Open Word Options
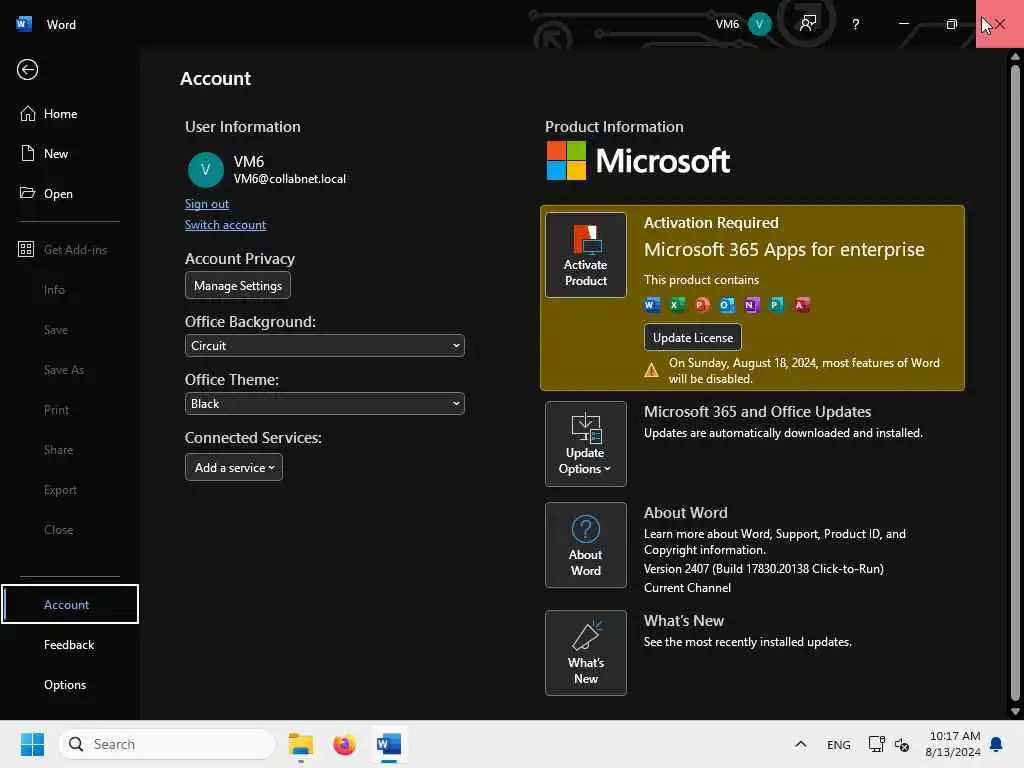Viewport: 1024px width, 768px height. pyautogui.click(x=65, y=684)
